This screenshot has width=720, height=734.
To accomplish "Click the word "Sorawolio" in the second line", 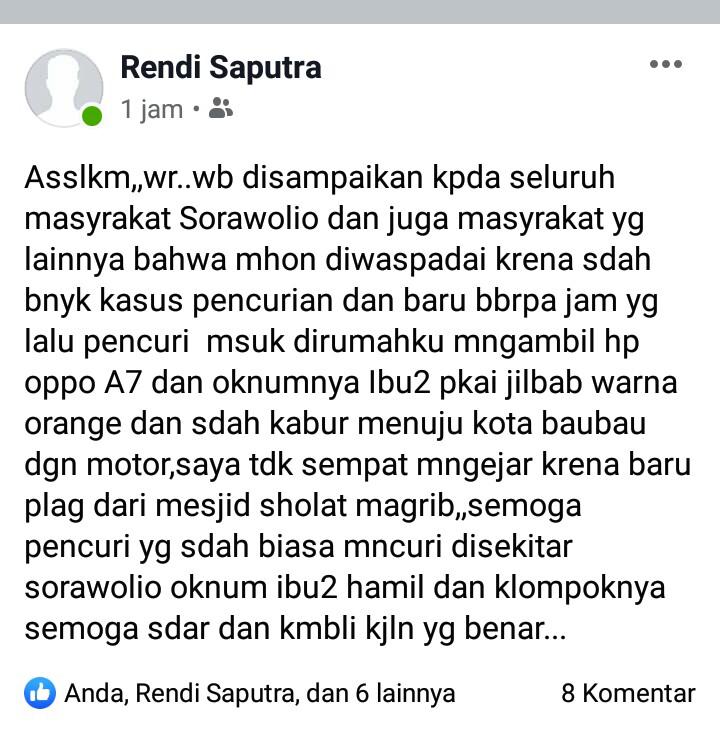I will [x=249, y=219].
